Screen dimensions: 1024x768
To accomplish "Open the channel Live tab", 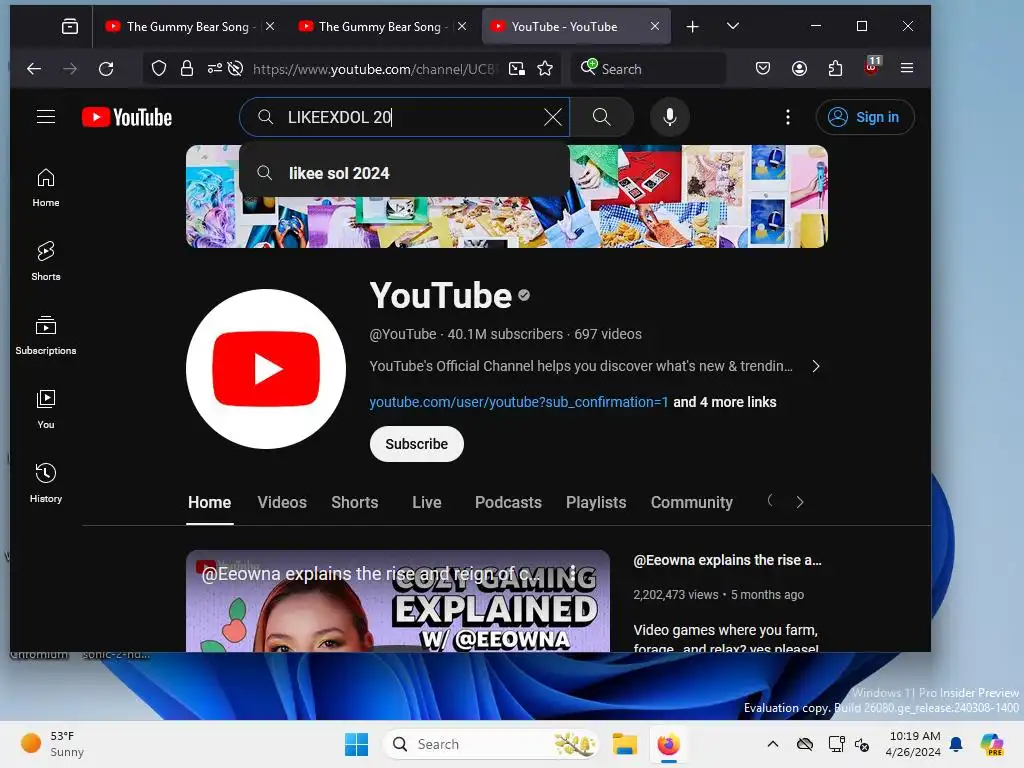I will pyautogui.click(x=426, y=502).
